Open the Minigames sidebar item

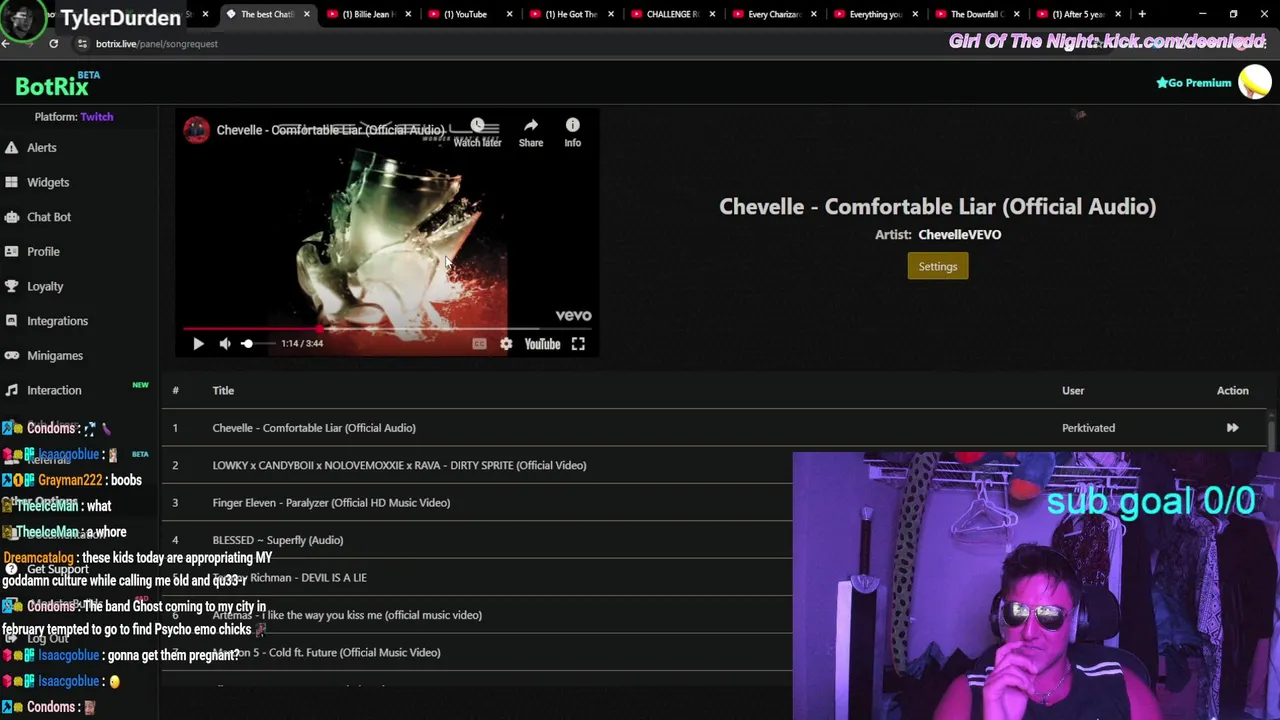click(x=55, y=356)
